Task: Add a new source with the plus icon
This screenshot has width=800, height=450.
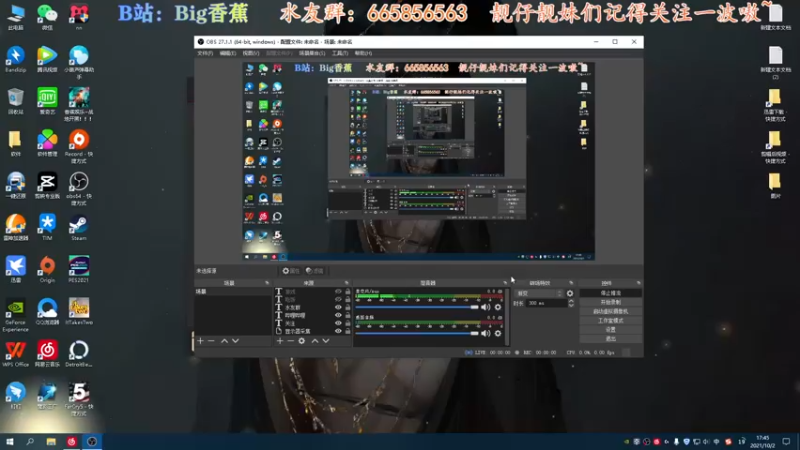Action: coord(280,341)
